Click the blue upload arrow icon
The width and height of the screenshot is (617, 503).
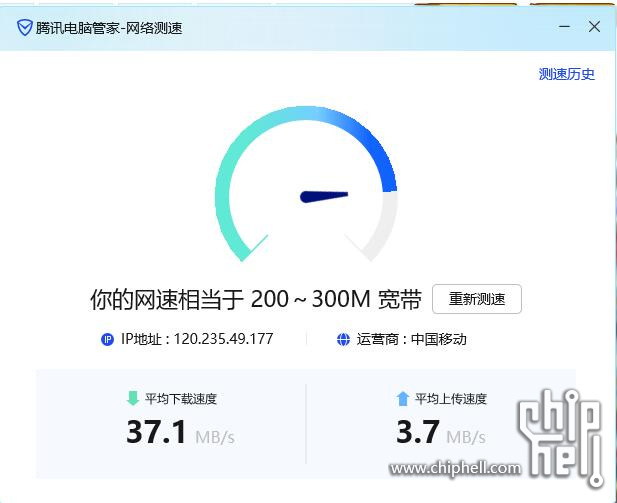[403, 398]
